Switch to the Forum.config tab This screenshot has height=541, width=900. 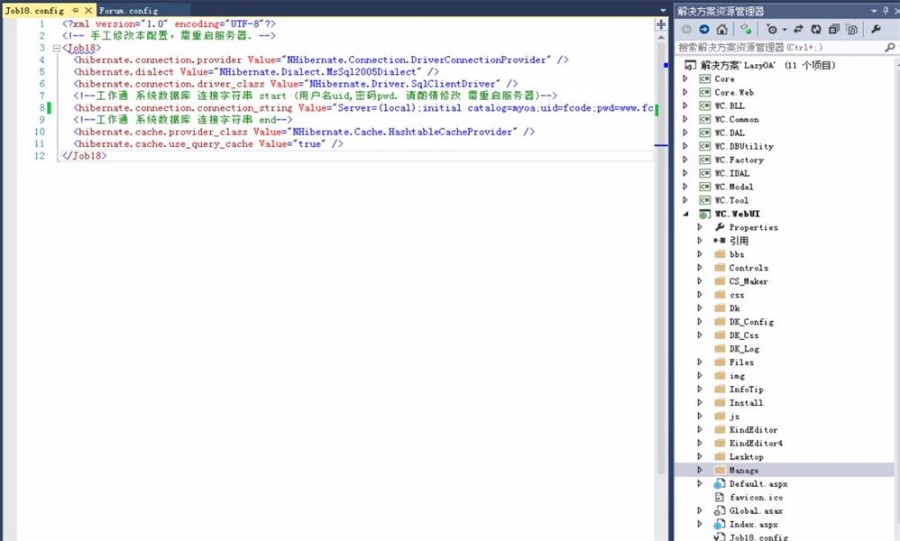[128, 10]
